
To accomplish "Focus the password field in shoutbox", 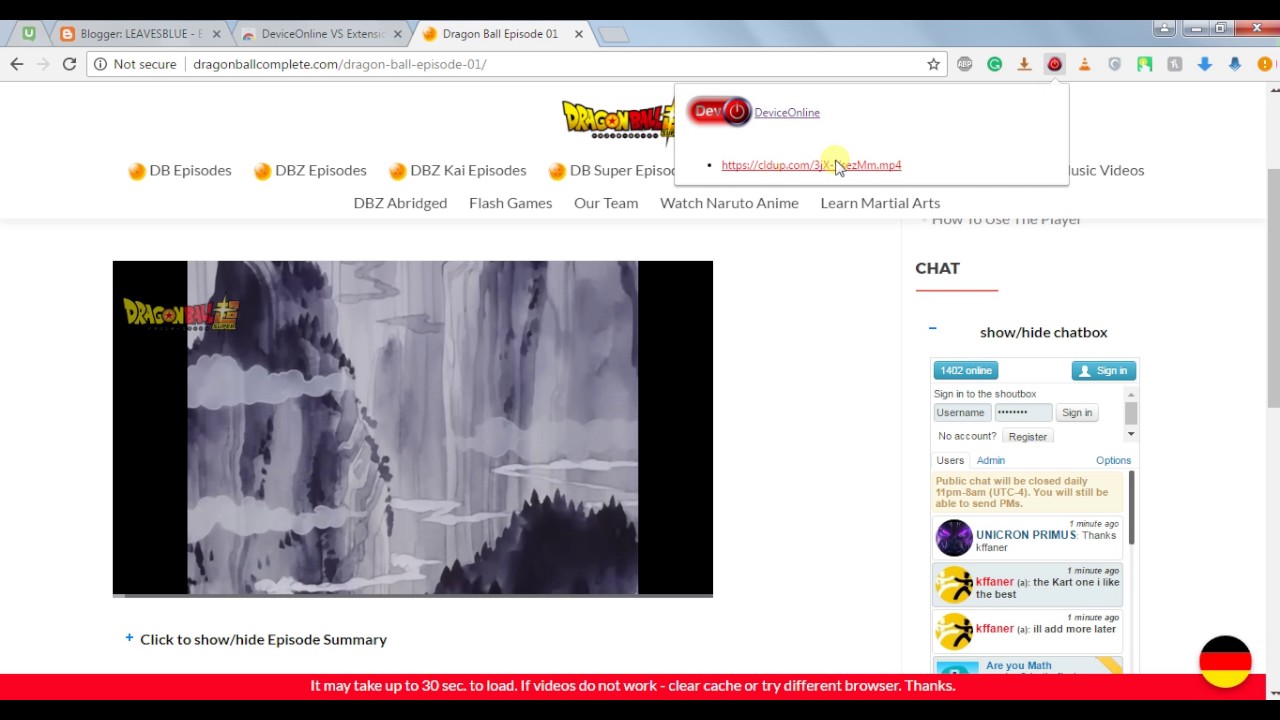I will [x=1023, y=412].
